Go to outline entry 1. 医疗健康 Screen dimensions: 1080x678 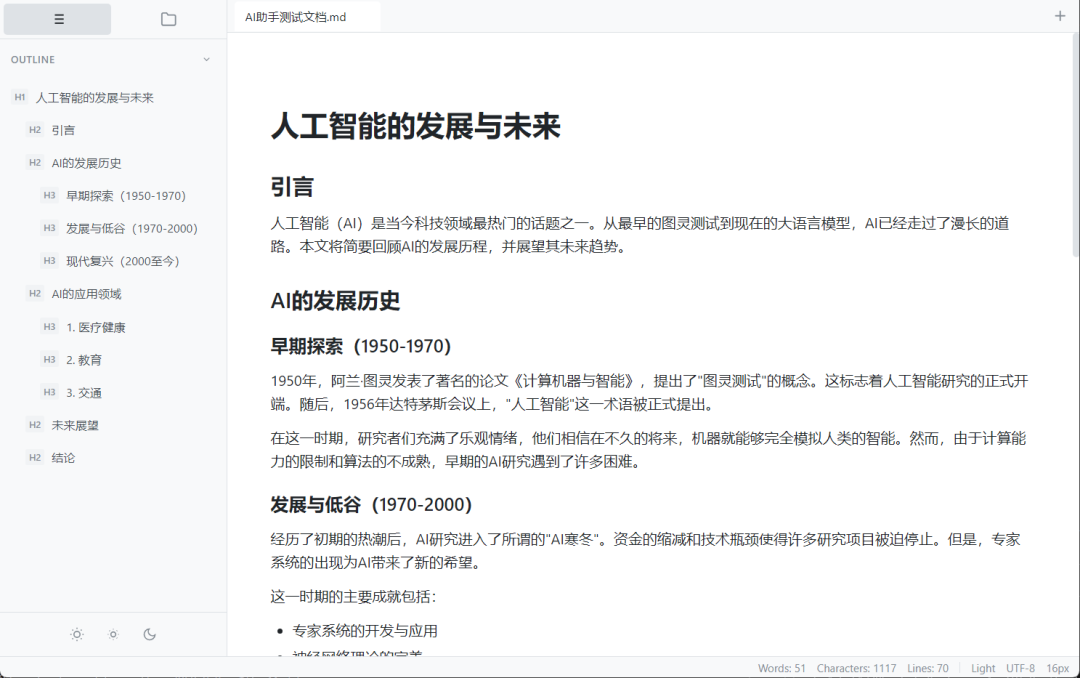tap(96, 327)
